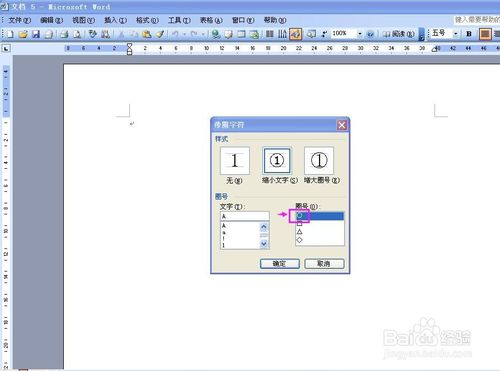Screen dimensions: 500x371
Task: Open the Undo history dropdown arrow
Action: point(184,34)
